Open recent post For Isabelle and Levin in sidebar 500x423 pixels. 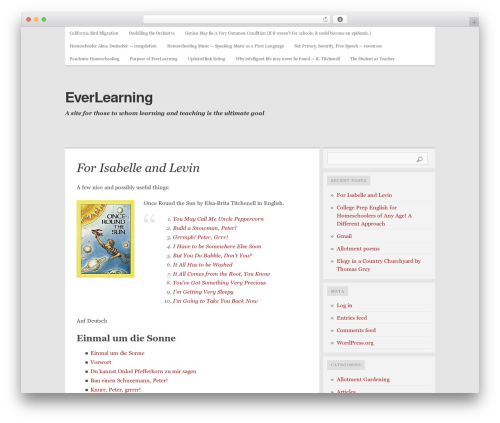pyautogui.click(x=364, y=195)
